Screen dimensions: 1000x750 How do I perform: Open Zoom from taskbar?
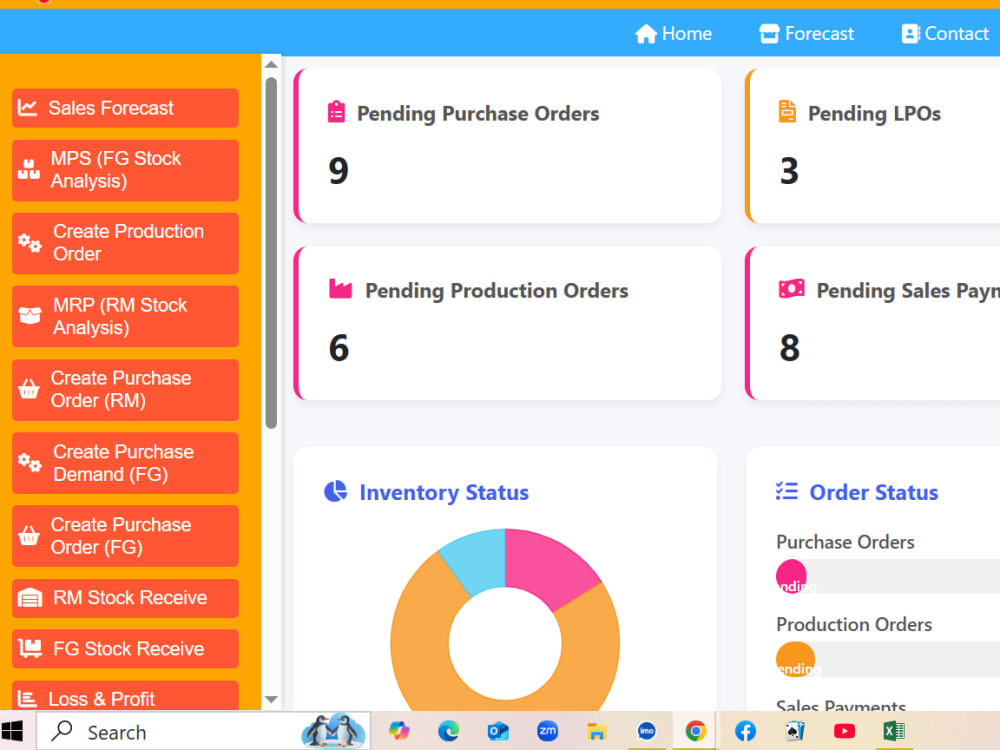pos(548,731)
